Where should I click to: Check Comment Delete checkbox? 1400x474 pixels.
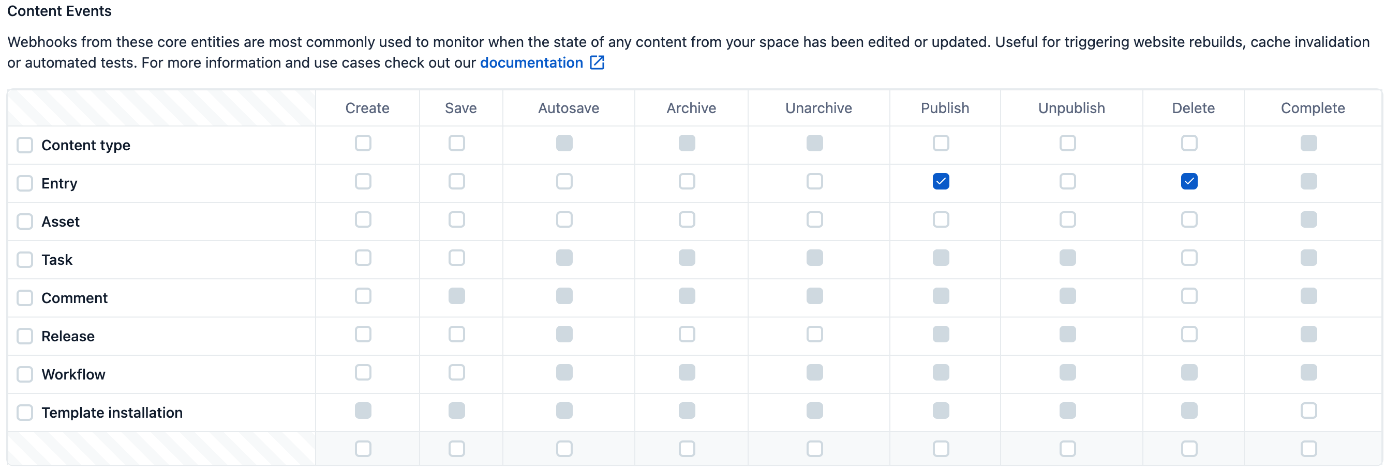pyautogui.click(x=1189, y=296)
